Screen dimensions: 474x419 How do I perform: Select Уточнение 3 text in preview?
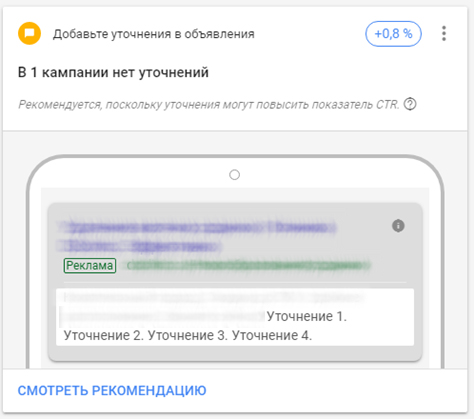(x=188, y=335)
